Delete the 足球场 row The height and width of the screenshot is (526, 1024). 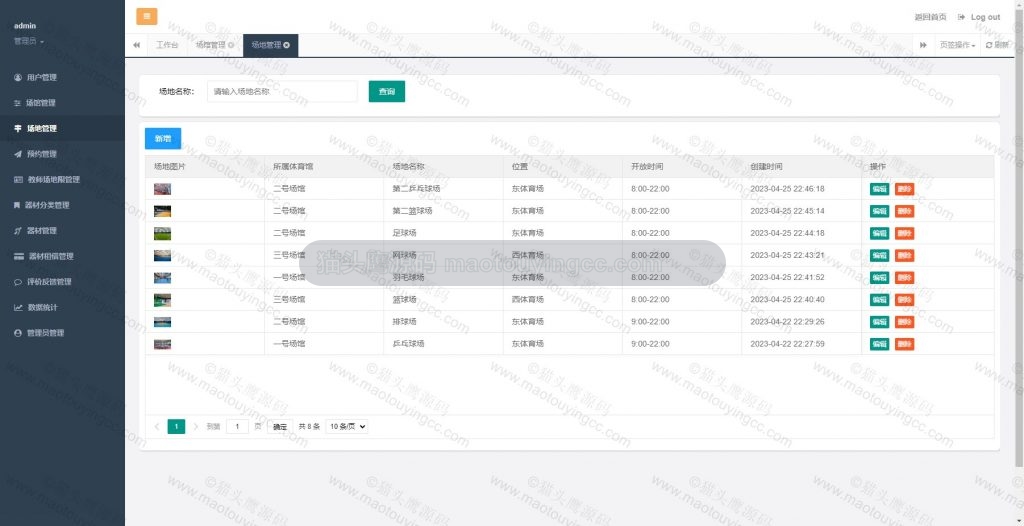click(x=904, y=233)
